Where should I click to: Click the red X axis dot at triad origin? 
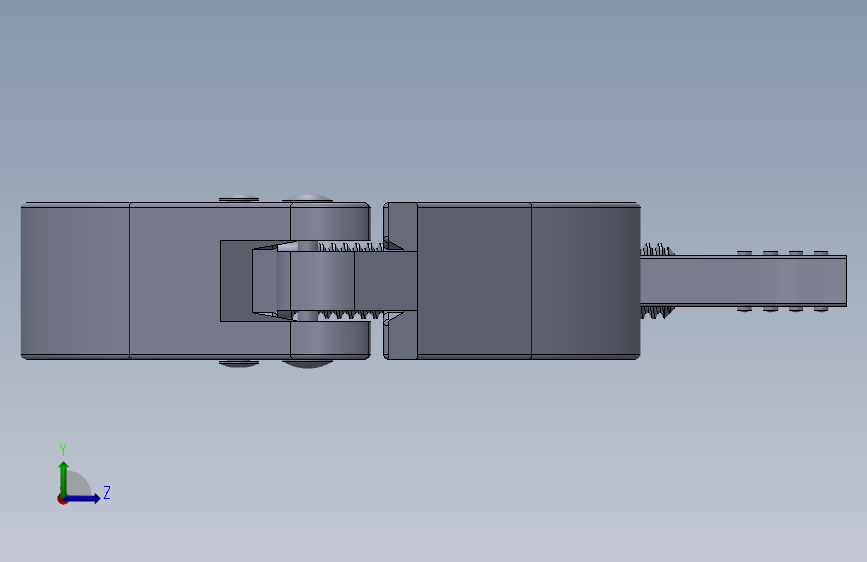[62, 499]
